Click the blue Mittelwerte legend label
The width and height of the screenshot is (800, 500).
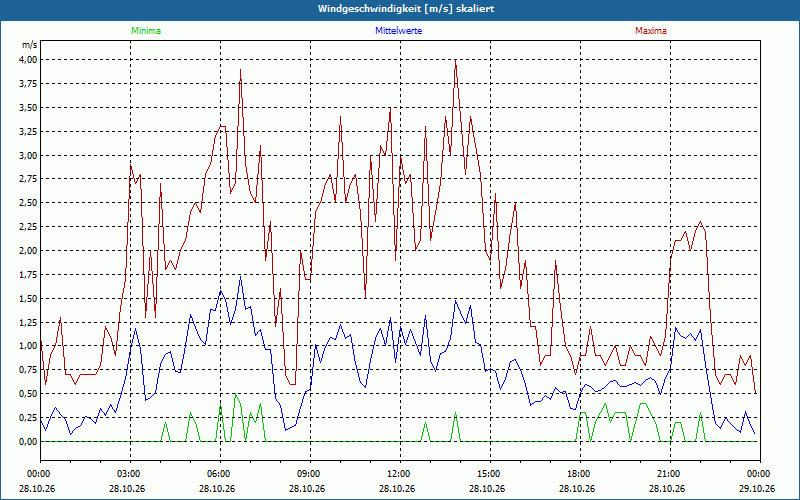click(x=398, y=31)
